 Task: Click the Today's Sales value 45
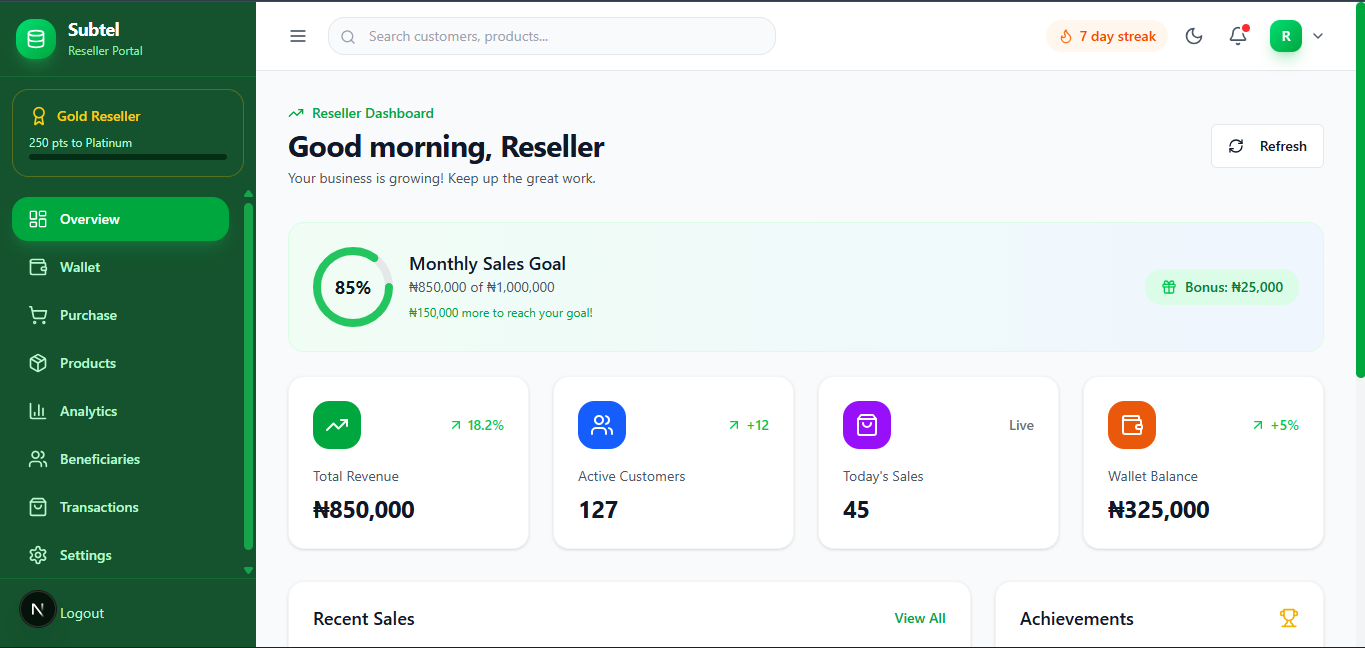point(856,510)
